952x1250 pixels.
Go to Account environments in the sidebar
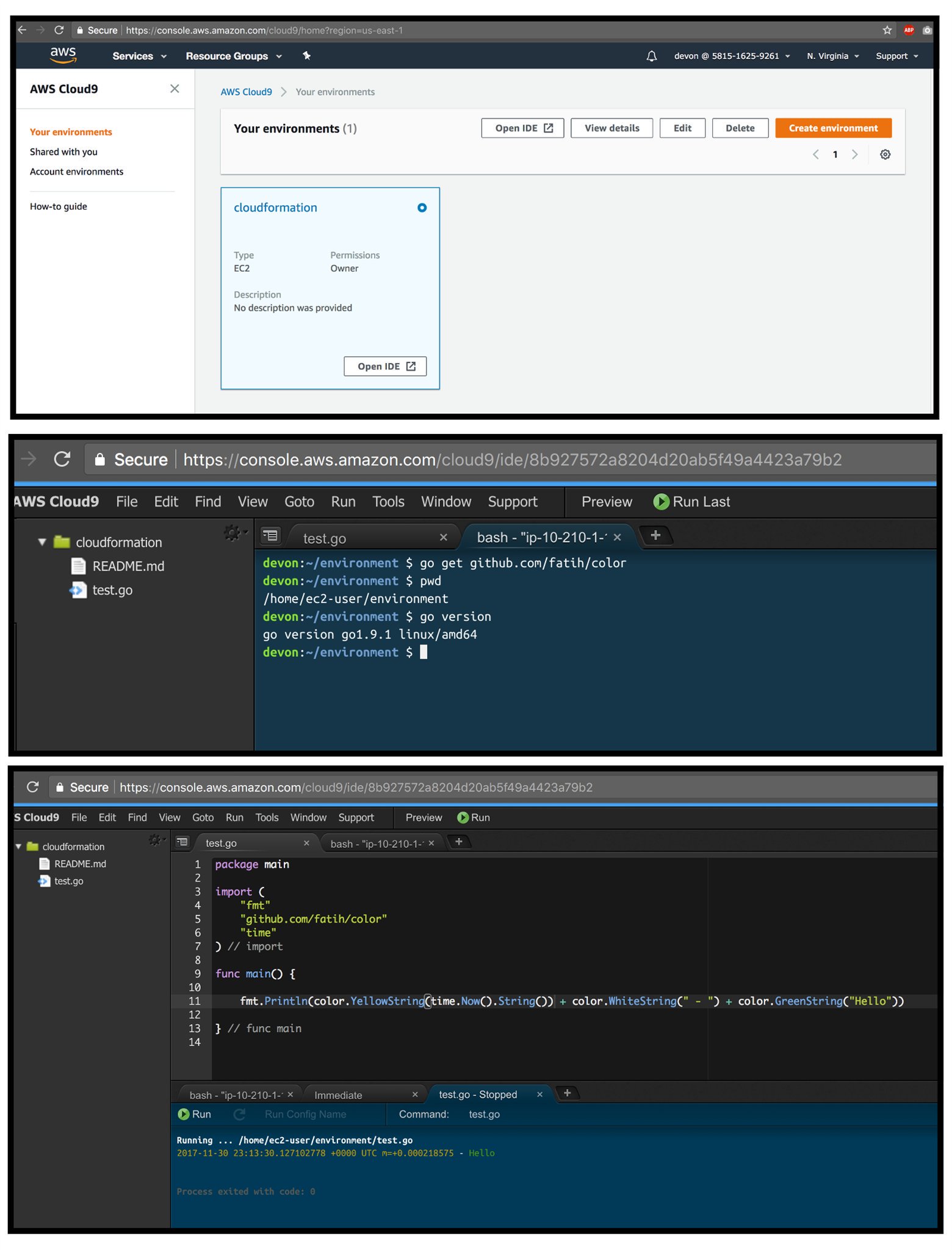coord(76,172)
